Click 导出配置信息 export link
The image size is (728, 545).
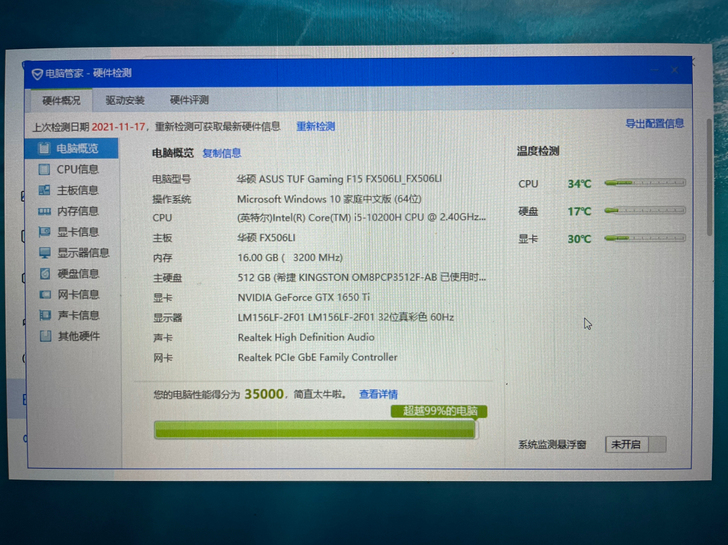[x=654, y=123]
